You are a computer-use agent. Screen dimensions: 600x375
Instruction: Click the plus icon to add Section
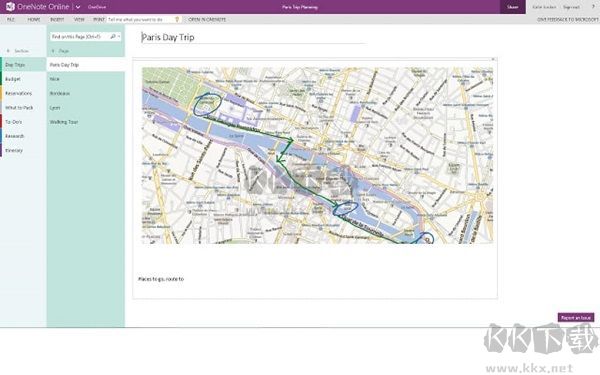tap(8, 51)
